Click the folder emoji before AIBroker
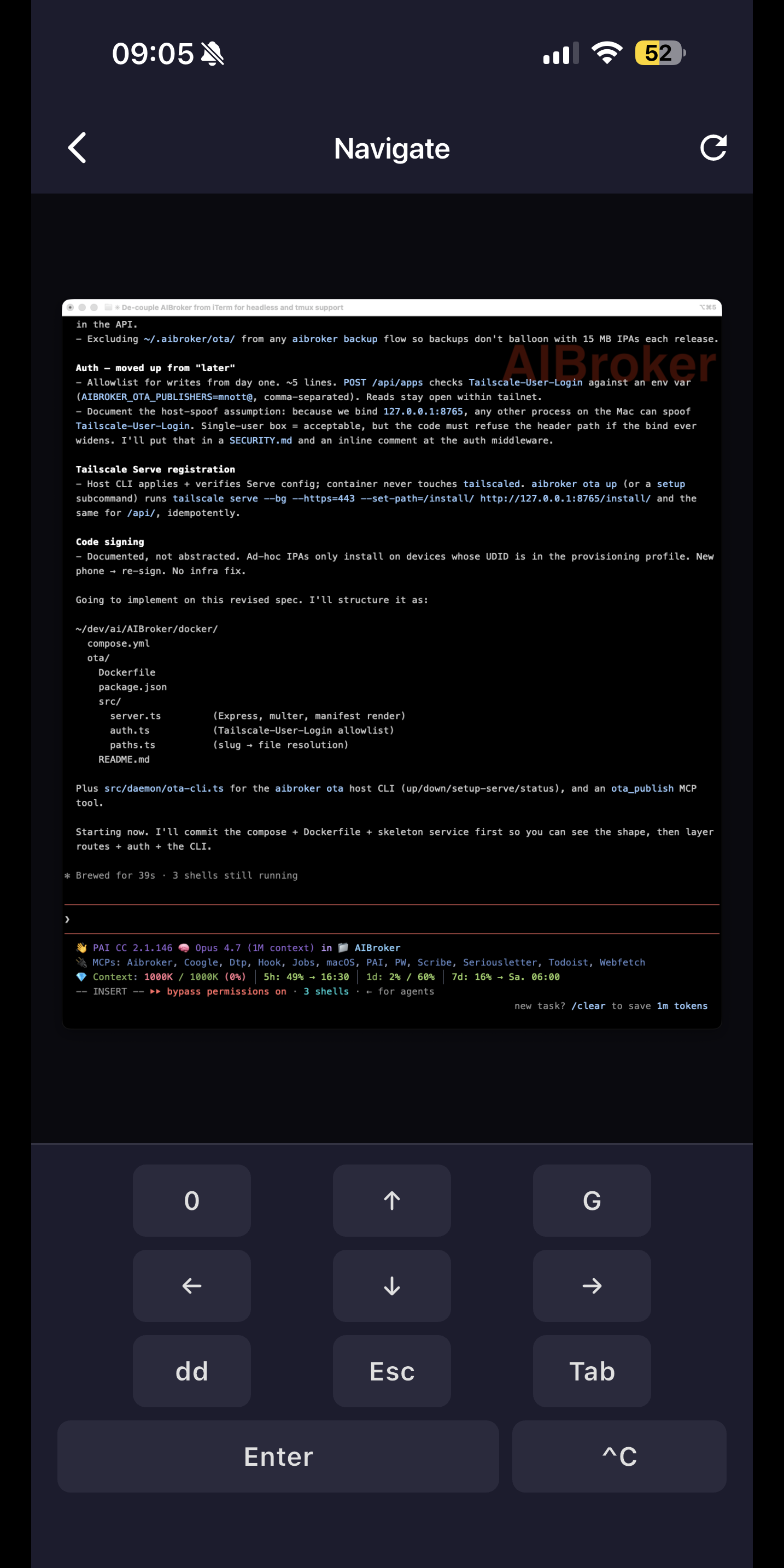Screen dimensions: 784x1568 click(343, 947)
